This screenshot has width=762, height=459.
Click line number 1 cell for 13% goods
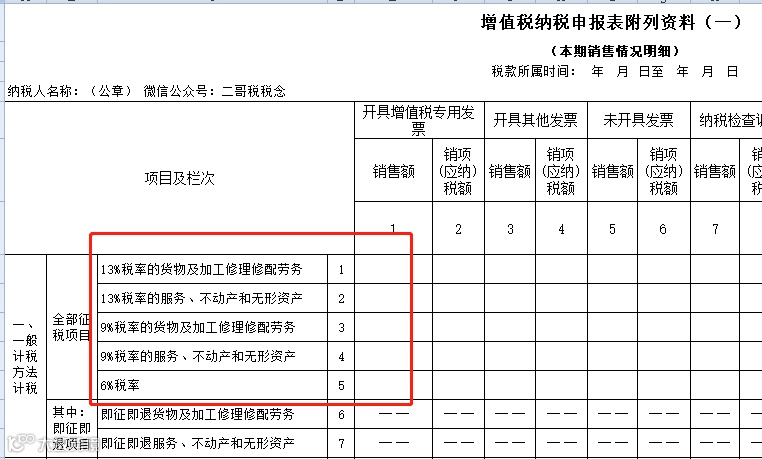[341, 269]
